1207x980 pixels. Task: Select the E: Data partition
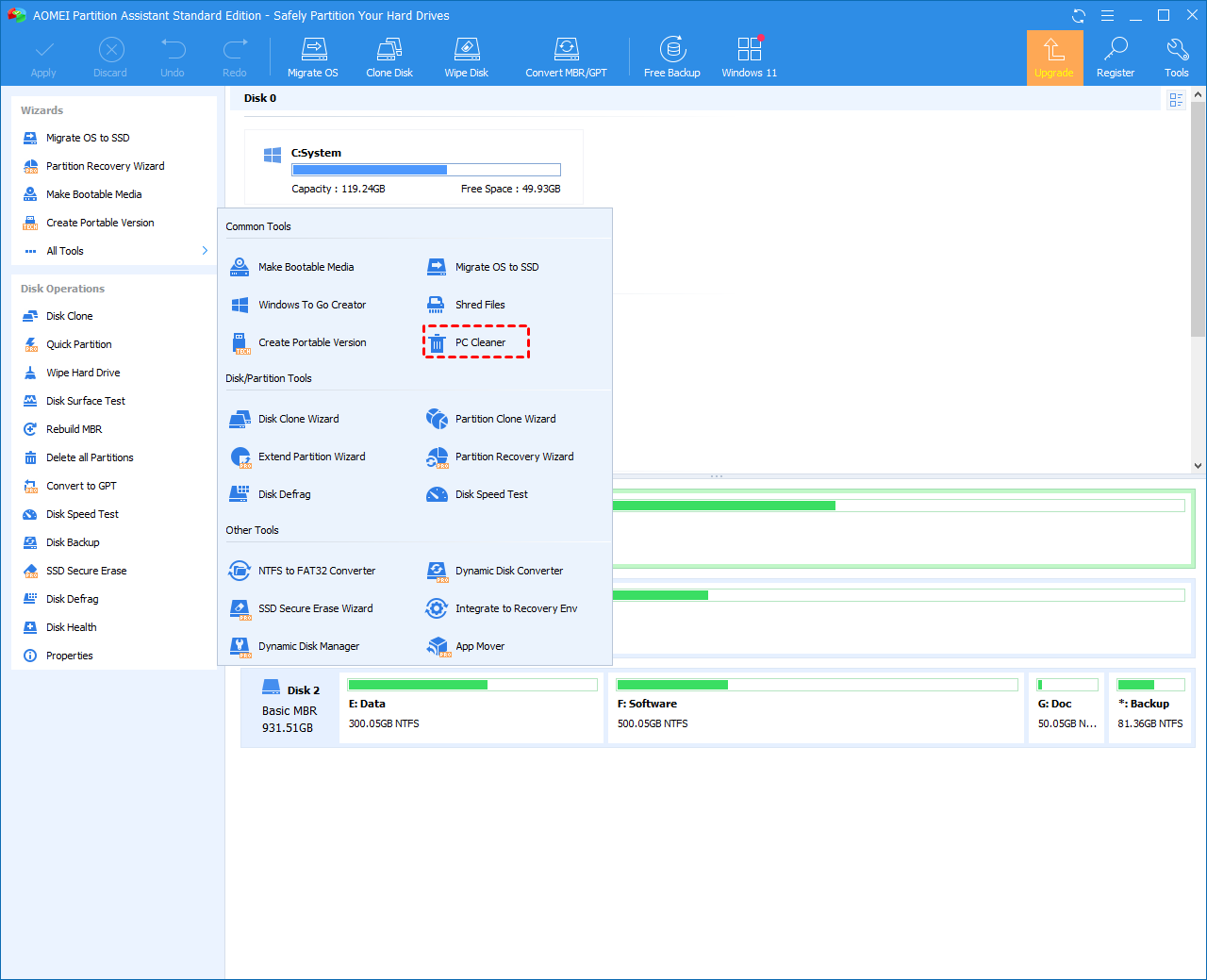click(x=471, y=707)
